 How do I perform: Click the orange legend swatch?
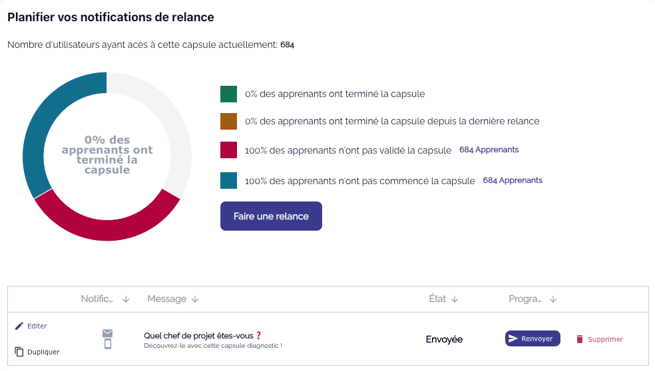[x=228, y=121]
